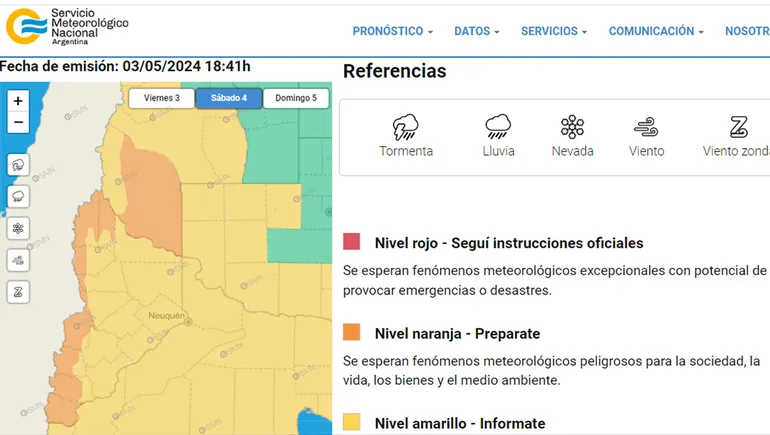Filter map by storm (Tormenta) alert icon
The height and width of the screenshot is (435, 770).
point(18,165)
